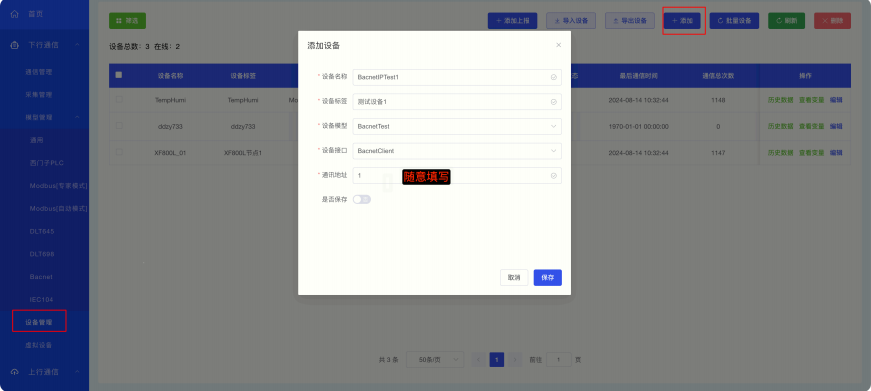Click the red 删除 delete button
The height and width of the screenshot is (391, 871).
pos(832,21)
